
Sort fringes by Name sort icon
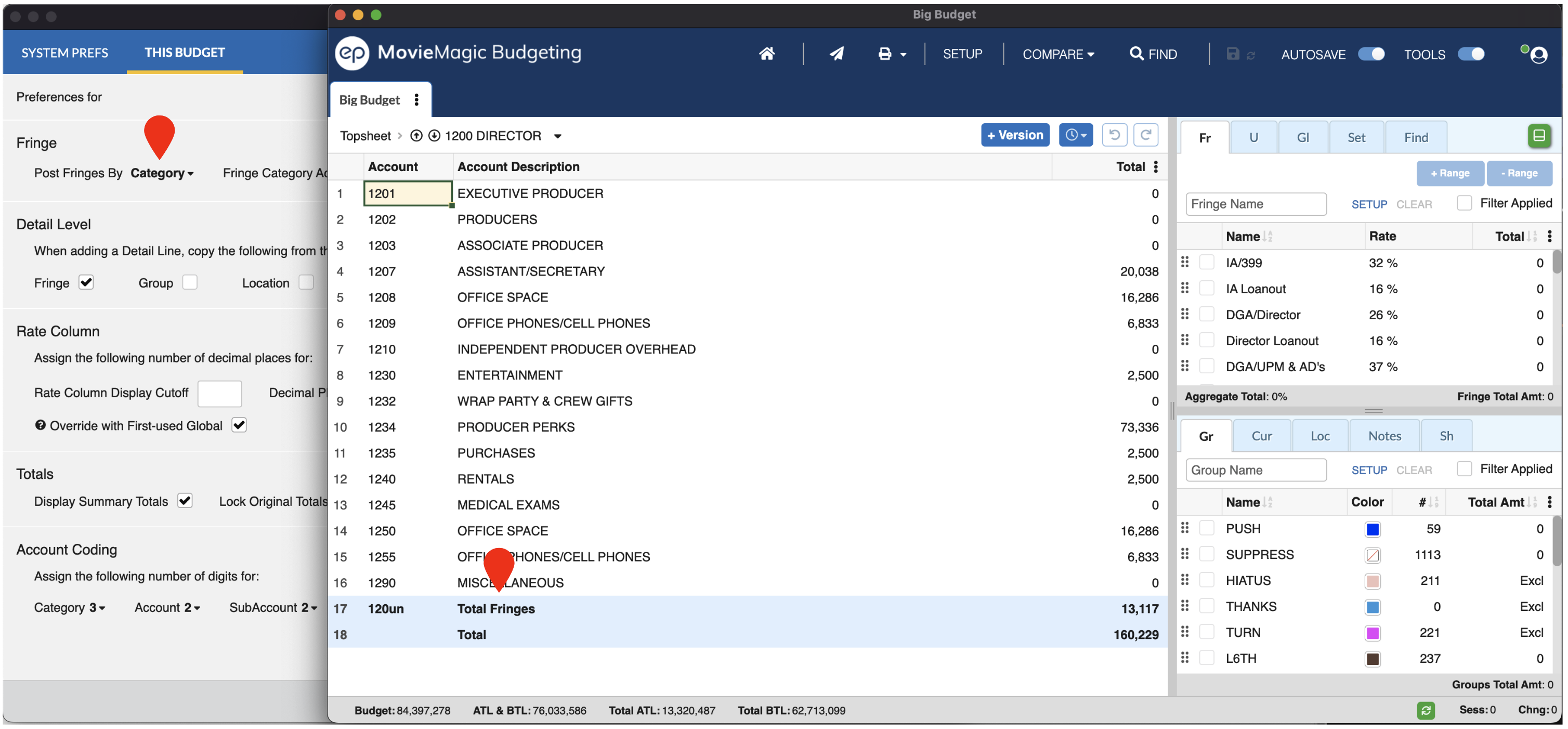1268,237
